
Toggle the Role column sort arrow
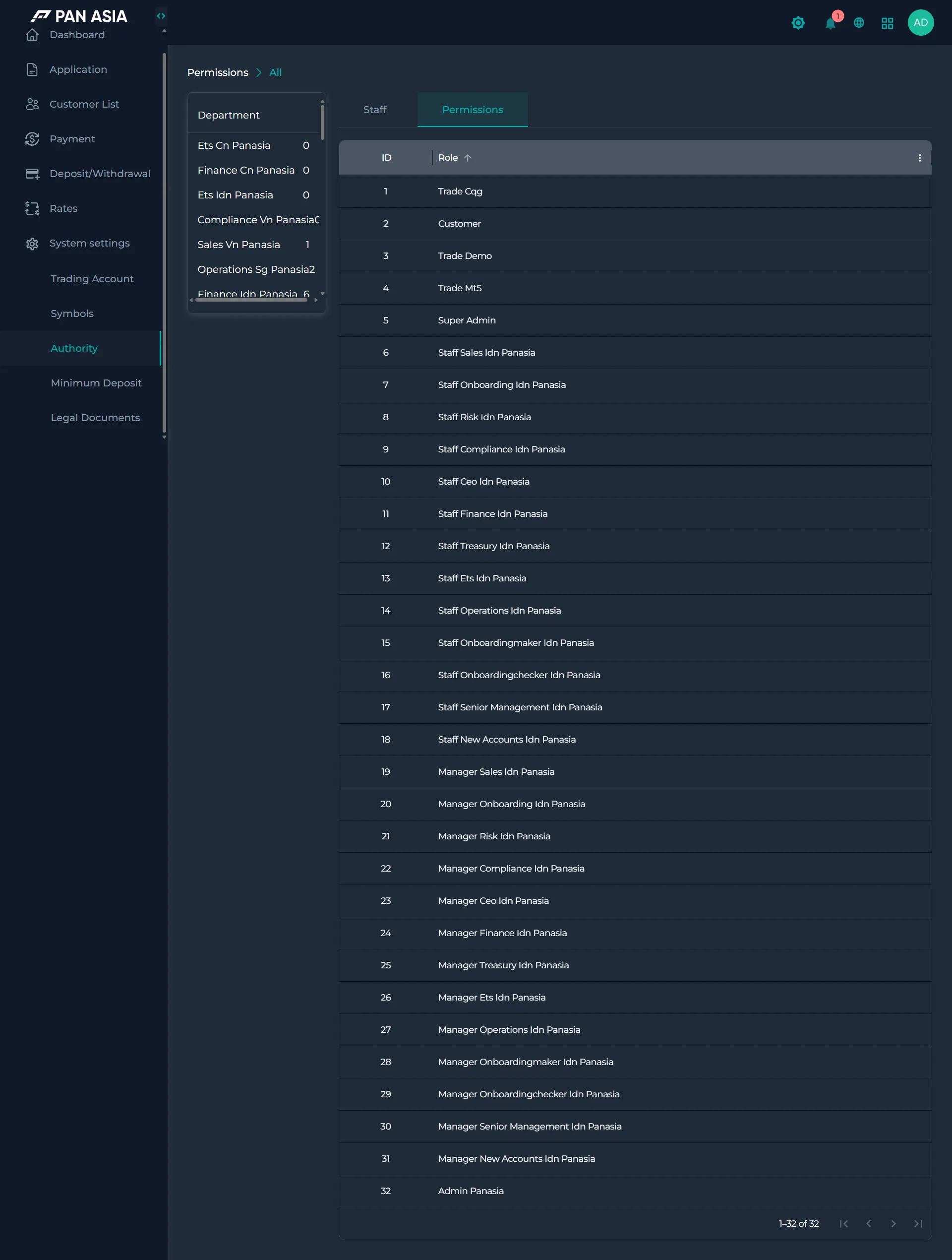click(468, 158)
